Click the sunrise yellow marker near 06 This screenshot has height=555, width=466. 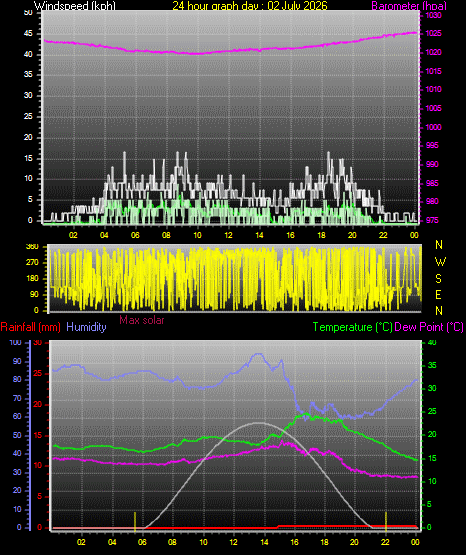135,521
